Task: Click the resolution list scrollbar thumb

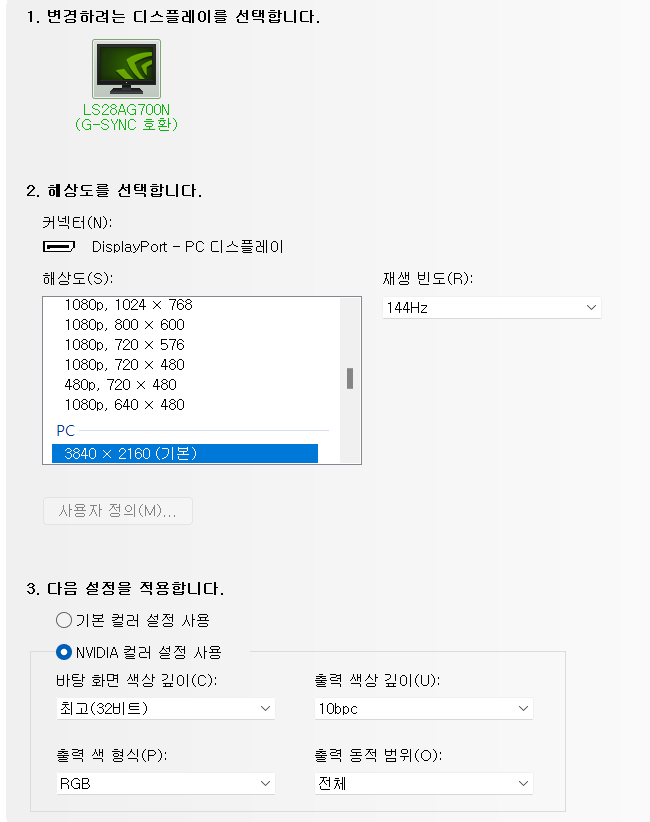Action: [x=350, y=378]
